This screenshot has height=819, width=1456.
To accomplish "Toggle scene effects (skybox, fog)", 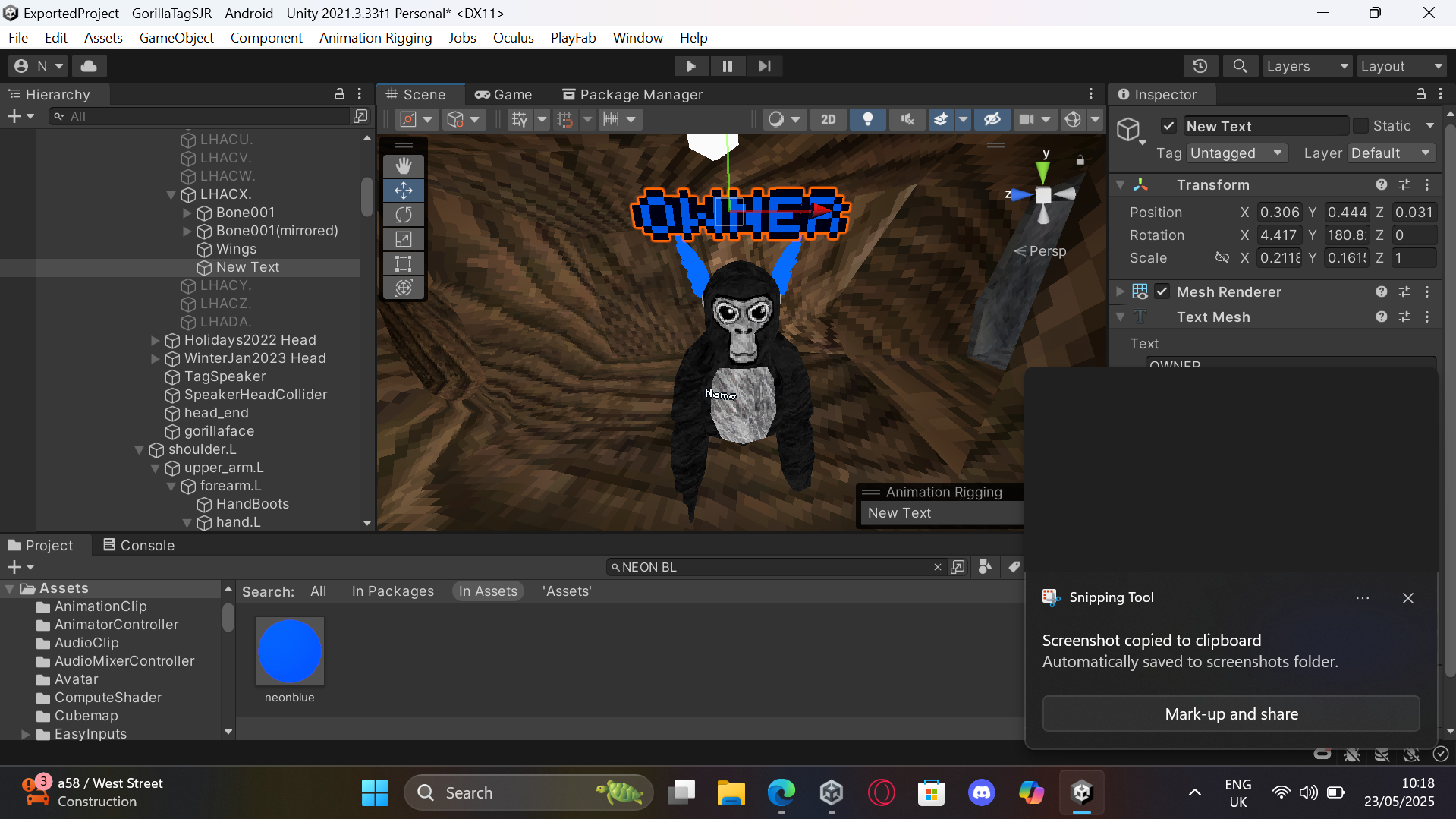I will pos(941,119).
